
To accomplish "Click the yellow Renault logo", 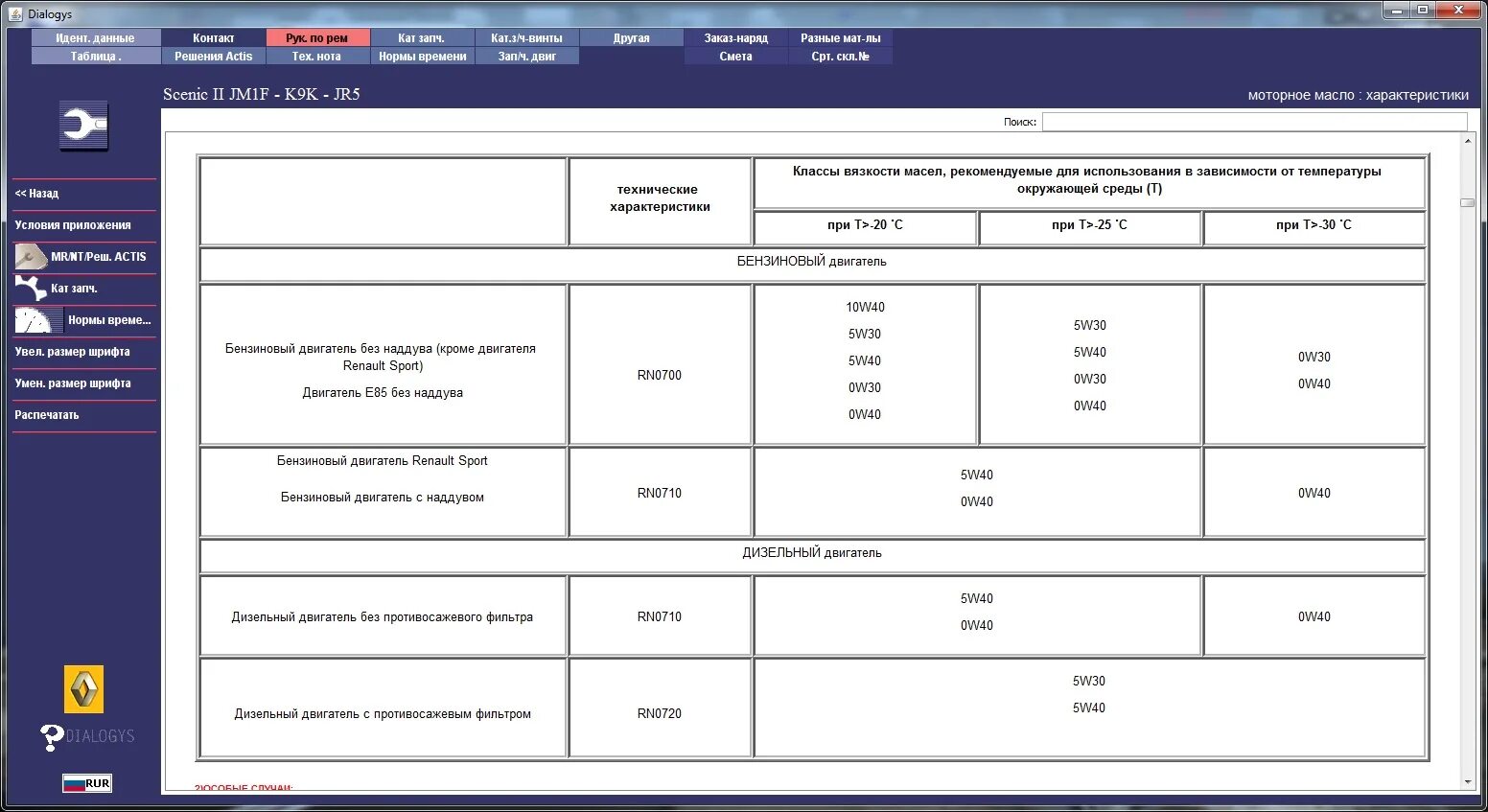I will tap(83, 688).
